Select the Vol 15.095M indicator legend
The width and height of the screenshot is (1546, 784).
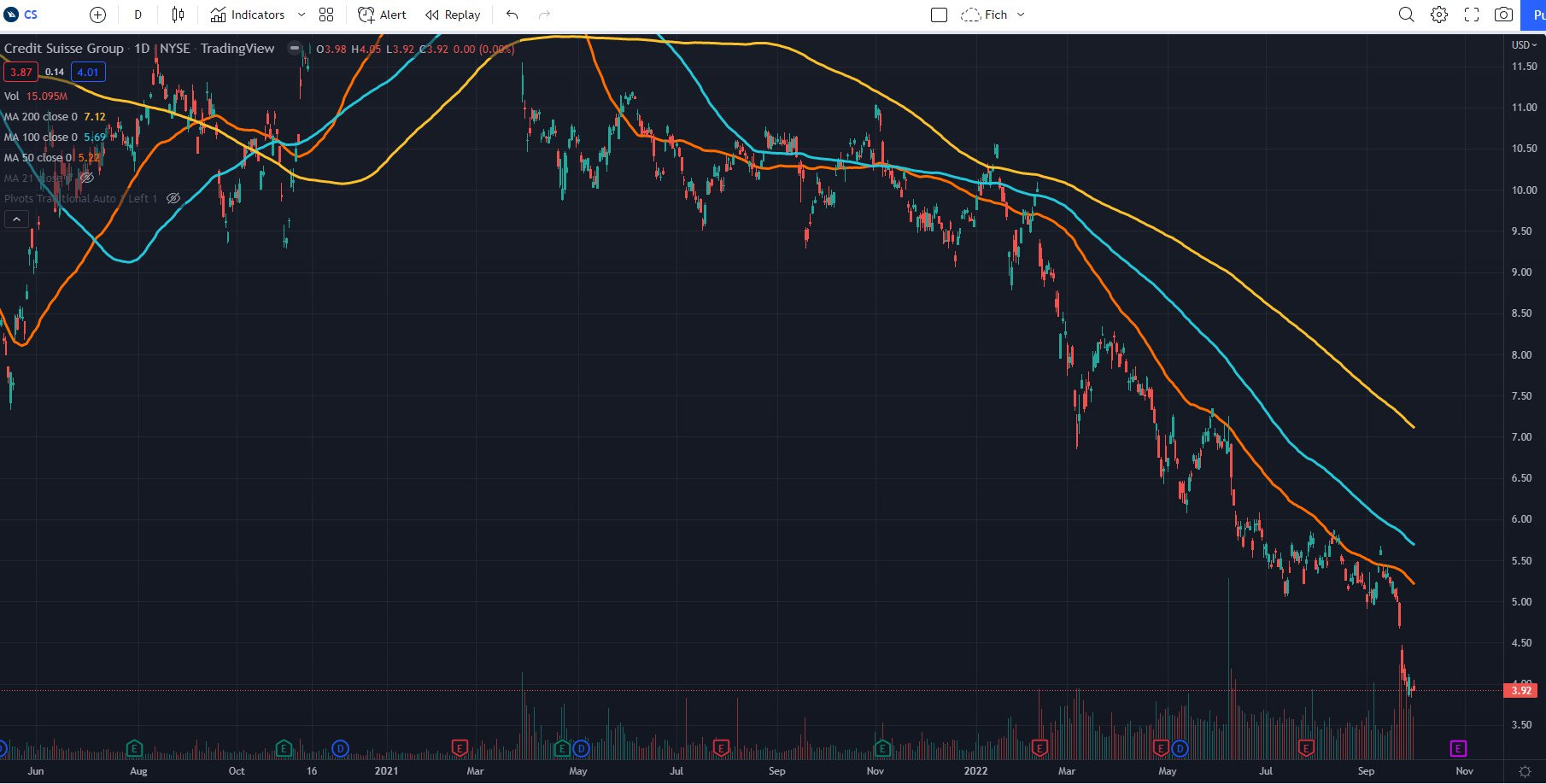point(36,96)
